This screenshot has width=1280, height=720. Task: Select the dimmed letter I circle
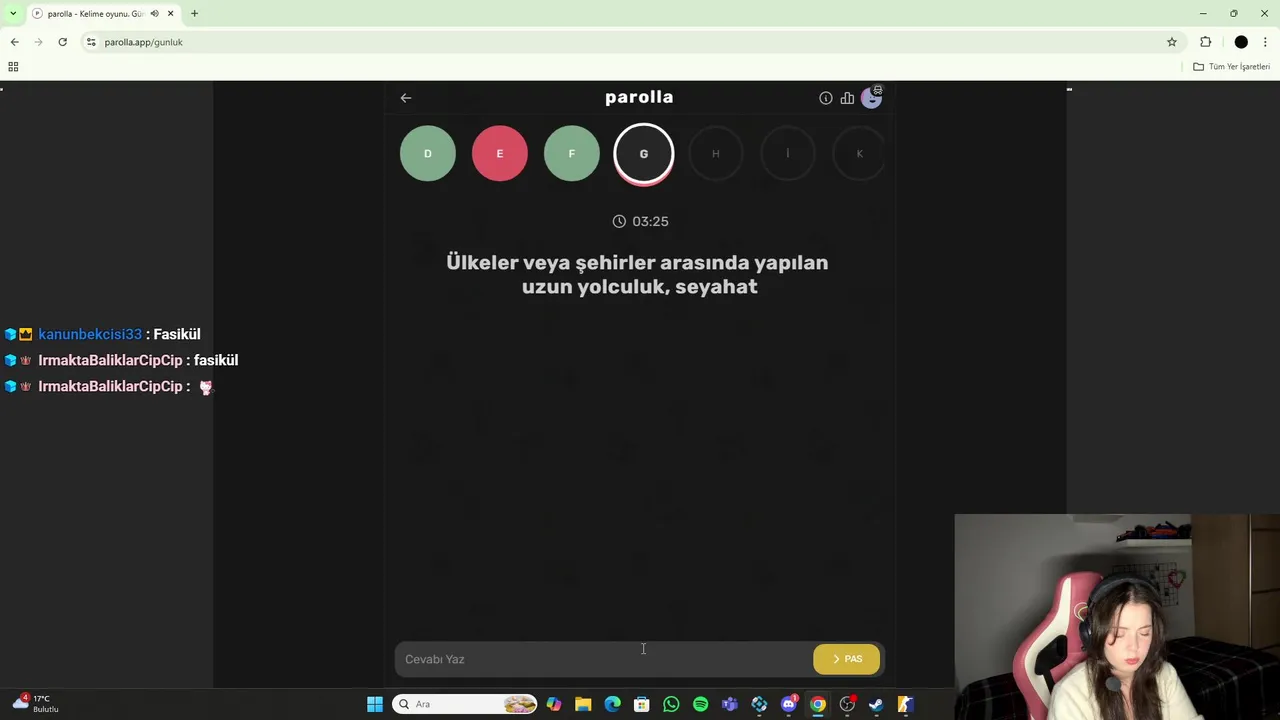[788, 153]
